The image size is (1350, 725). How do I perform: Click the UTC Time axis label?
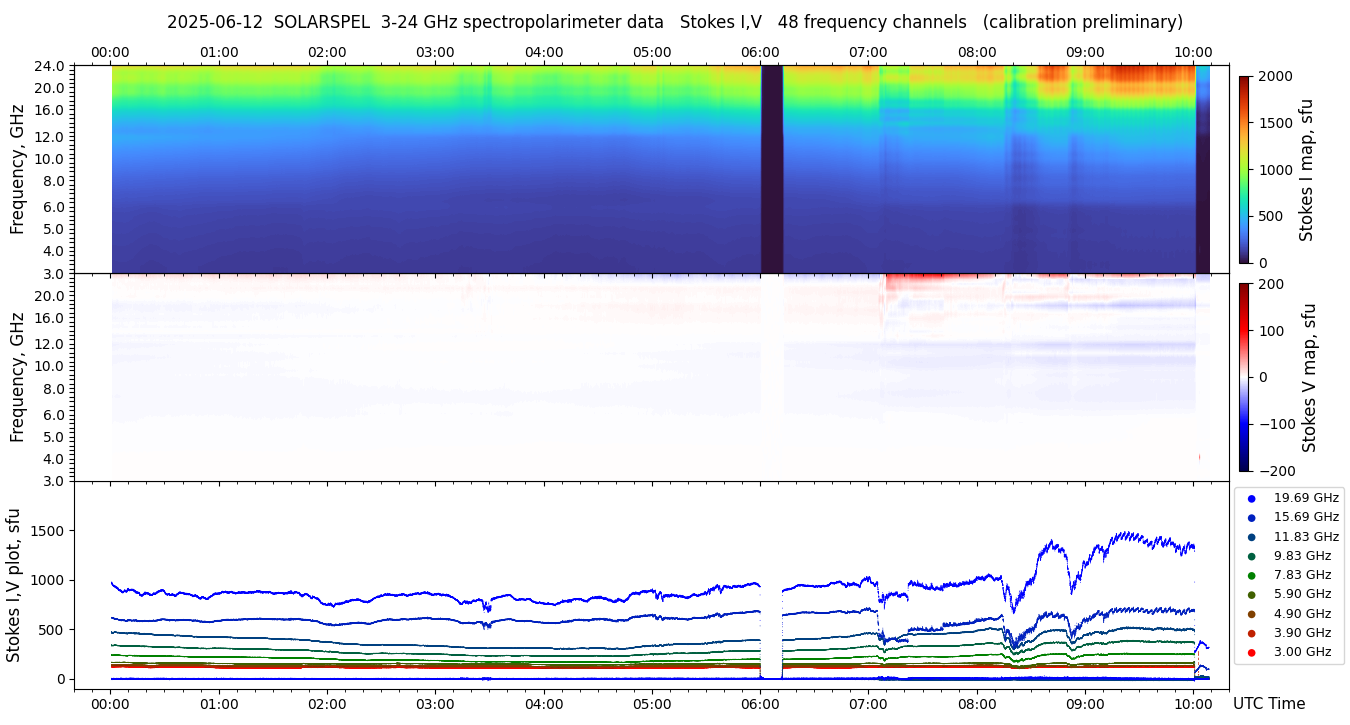[x=1269, y=703]
